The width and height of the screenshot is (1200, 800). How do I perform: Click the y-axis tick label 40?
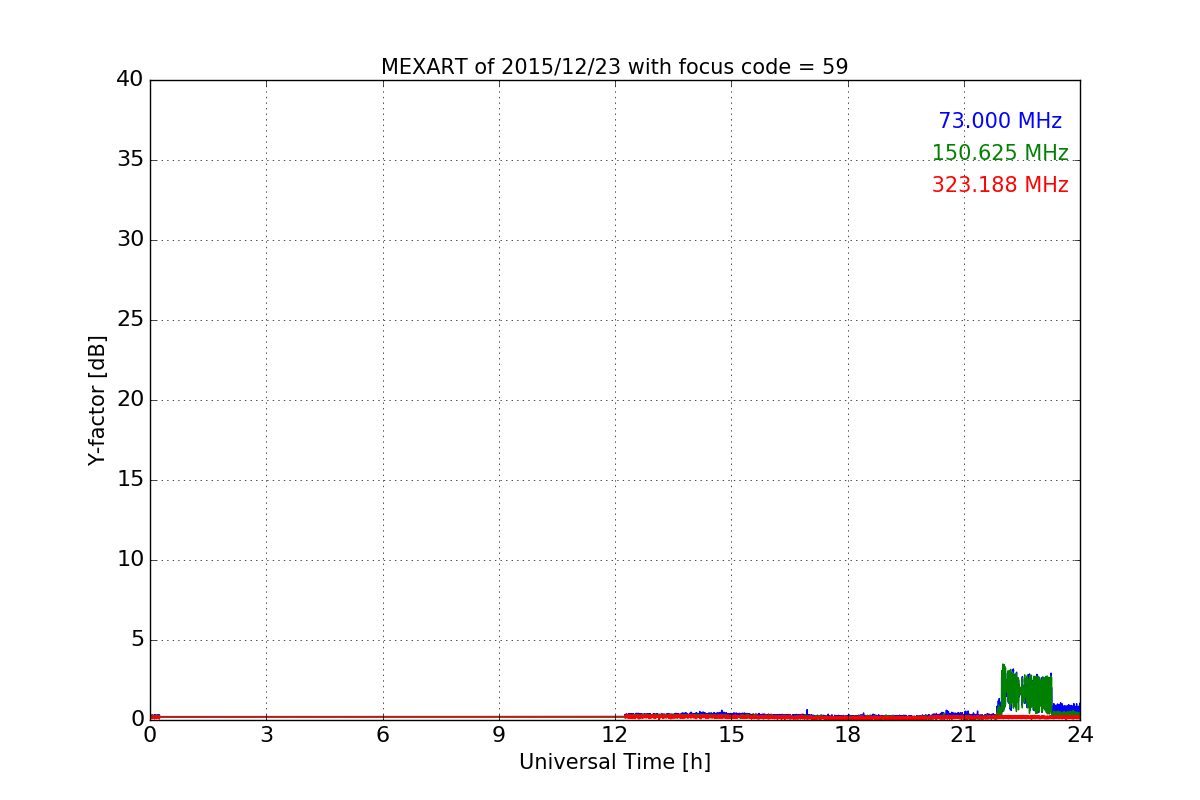[130, 79]
